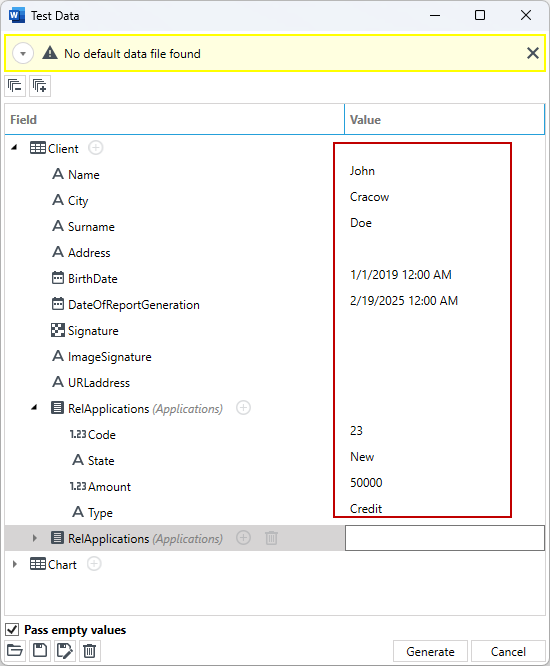The height and width of the screenshot is (666, 550).
Task: Click the text type icon beside URLaddress
Action: point(58,381)
